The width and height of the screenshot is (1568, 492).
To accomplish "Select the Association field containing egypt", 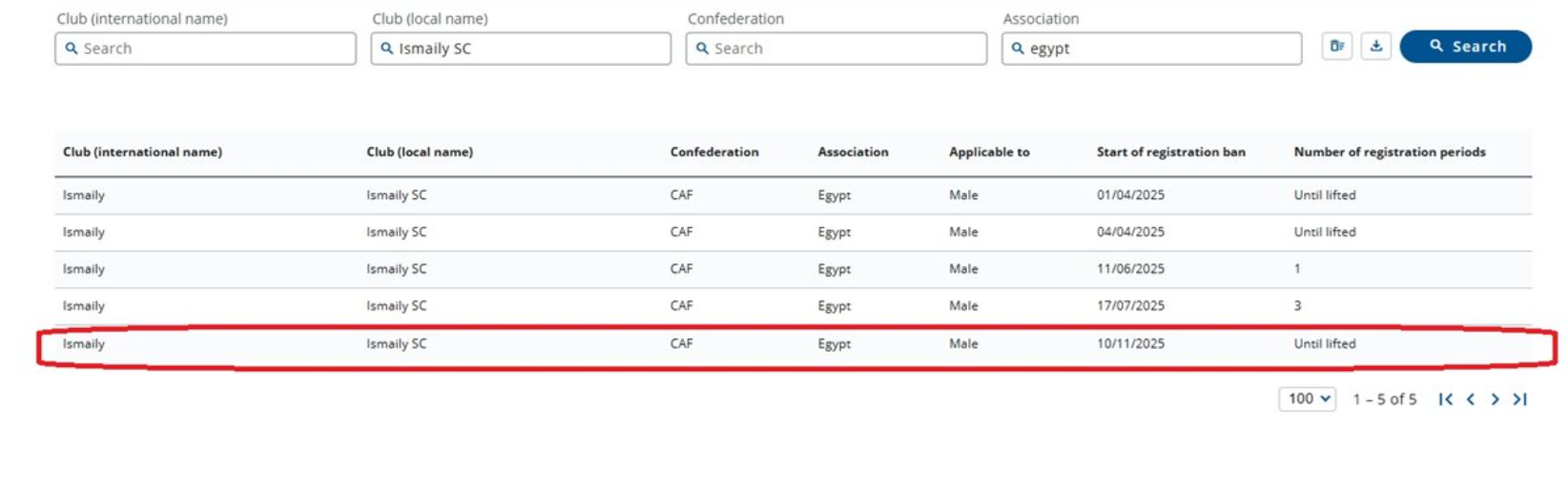I will (1151, 49).
